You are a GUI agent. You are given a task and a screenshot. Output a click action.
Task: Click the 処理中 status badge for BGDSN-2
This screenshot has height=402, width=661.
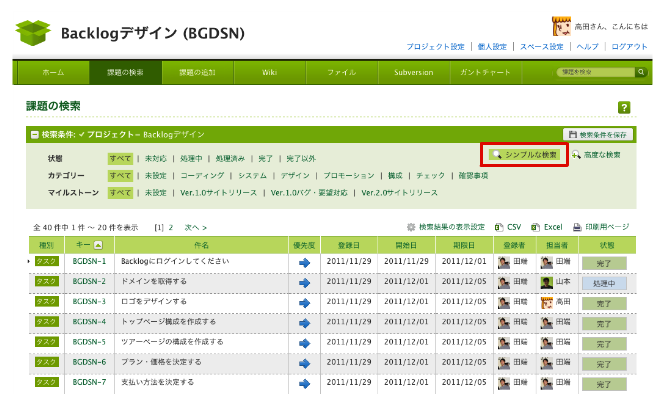point(604,283)
